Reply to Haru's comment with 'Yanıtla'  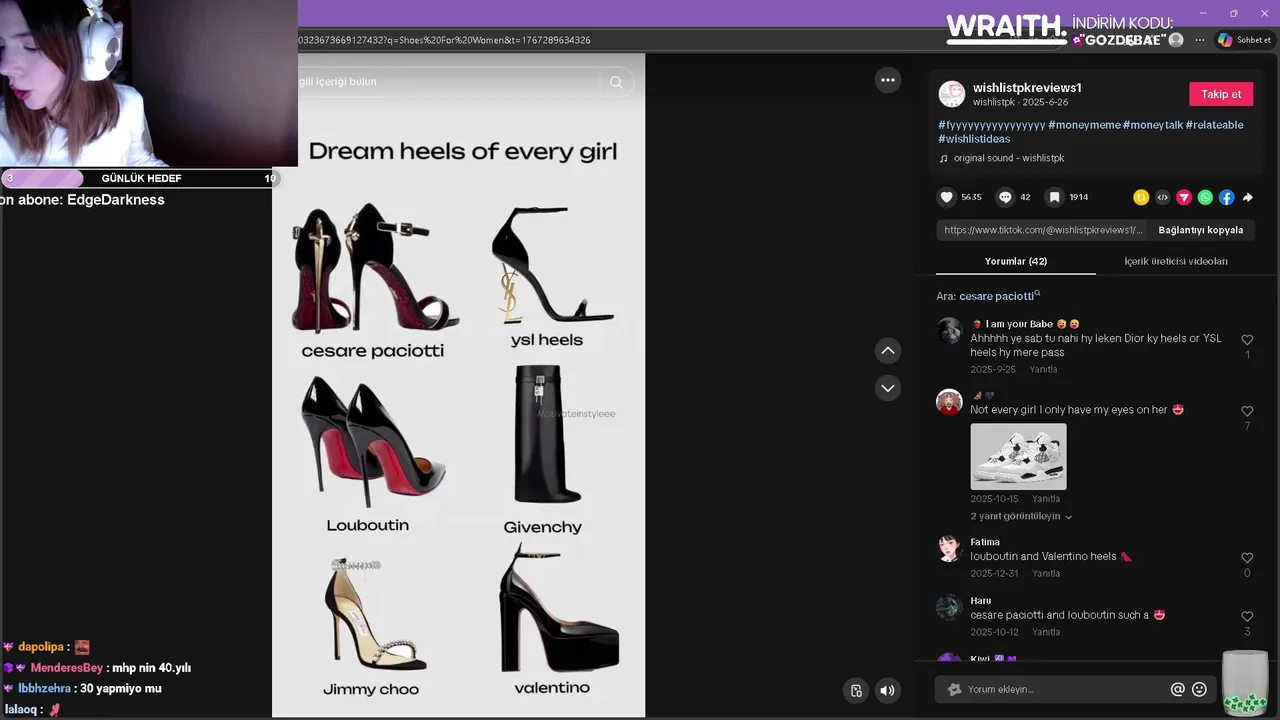pyautogui.click(x=1046, y=632)
